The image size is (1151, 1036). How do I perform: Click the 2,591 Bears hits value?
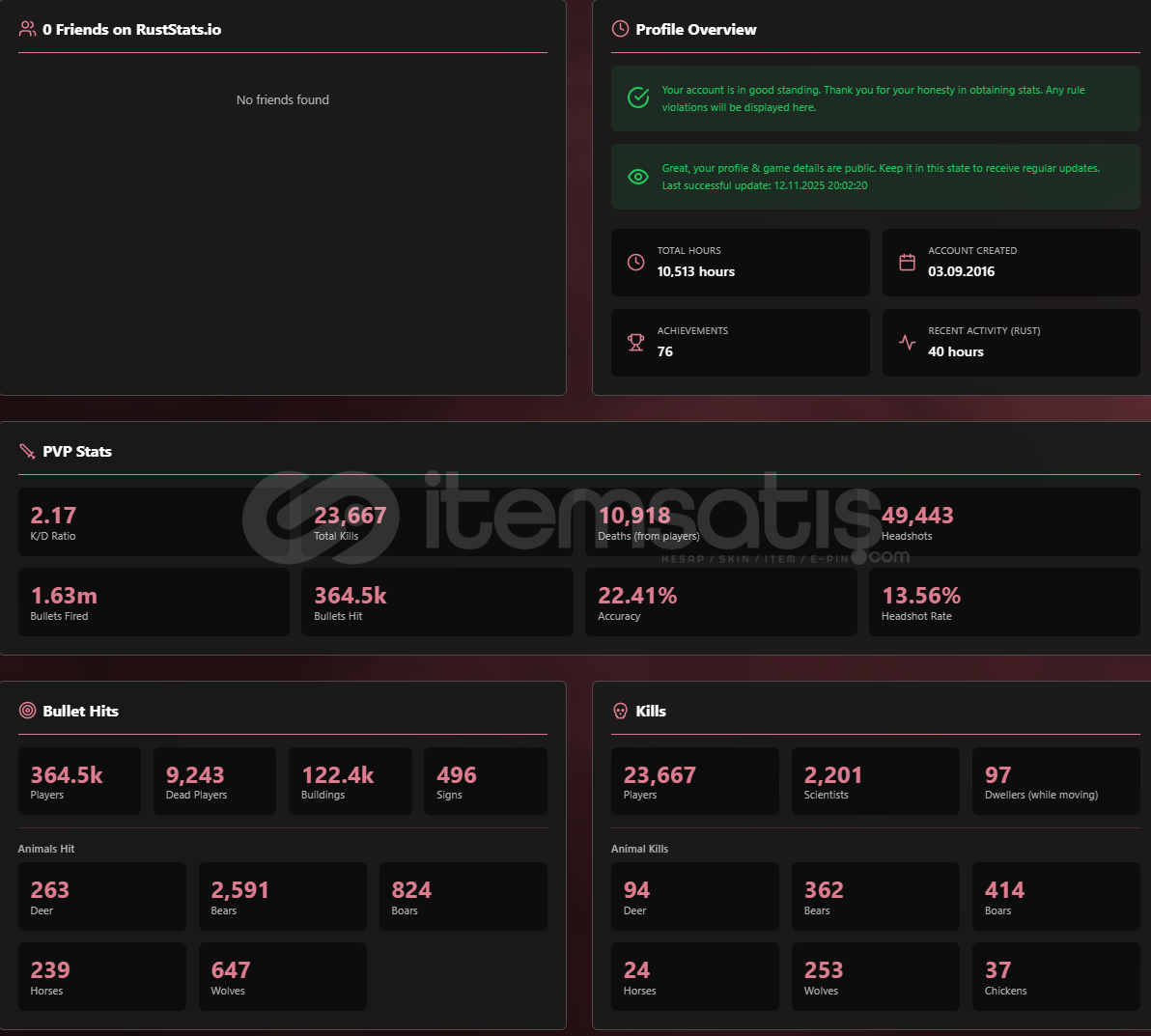coord(240,890)
